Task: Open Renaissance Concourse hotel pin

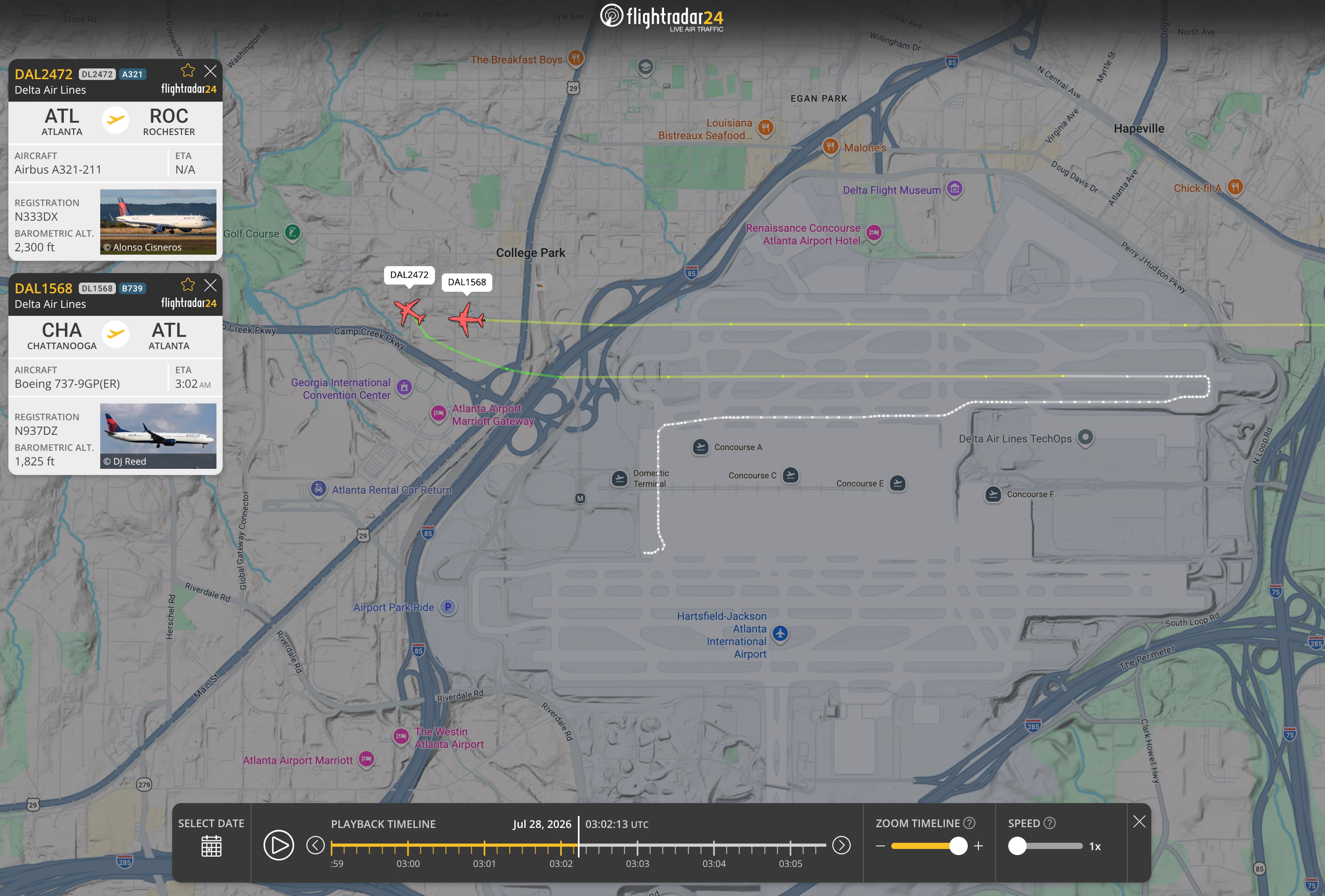Action: 873,233
